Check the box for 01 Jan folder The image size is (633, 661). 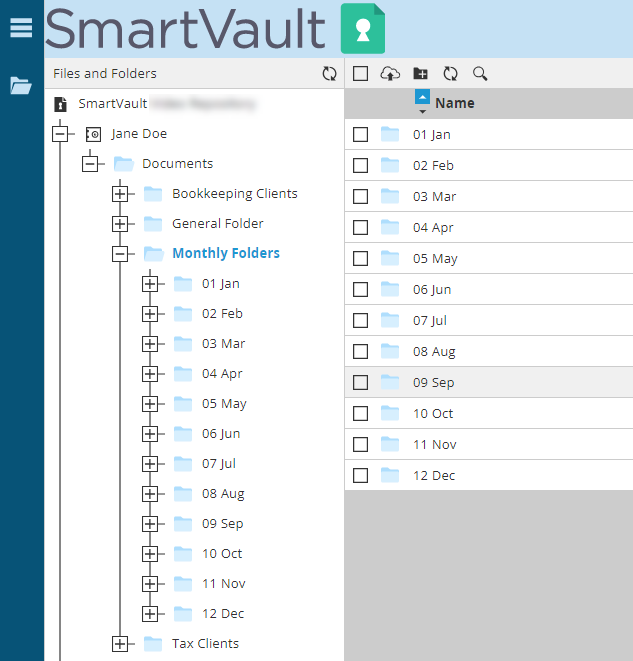361,134
